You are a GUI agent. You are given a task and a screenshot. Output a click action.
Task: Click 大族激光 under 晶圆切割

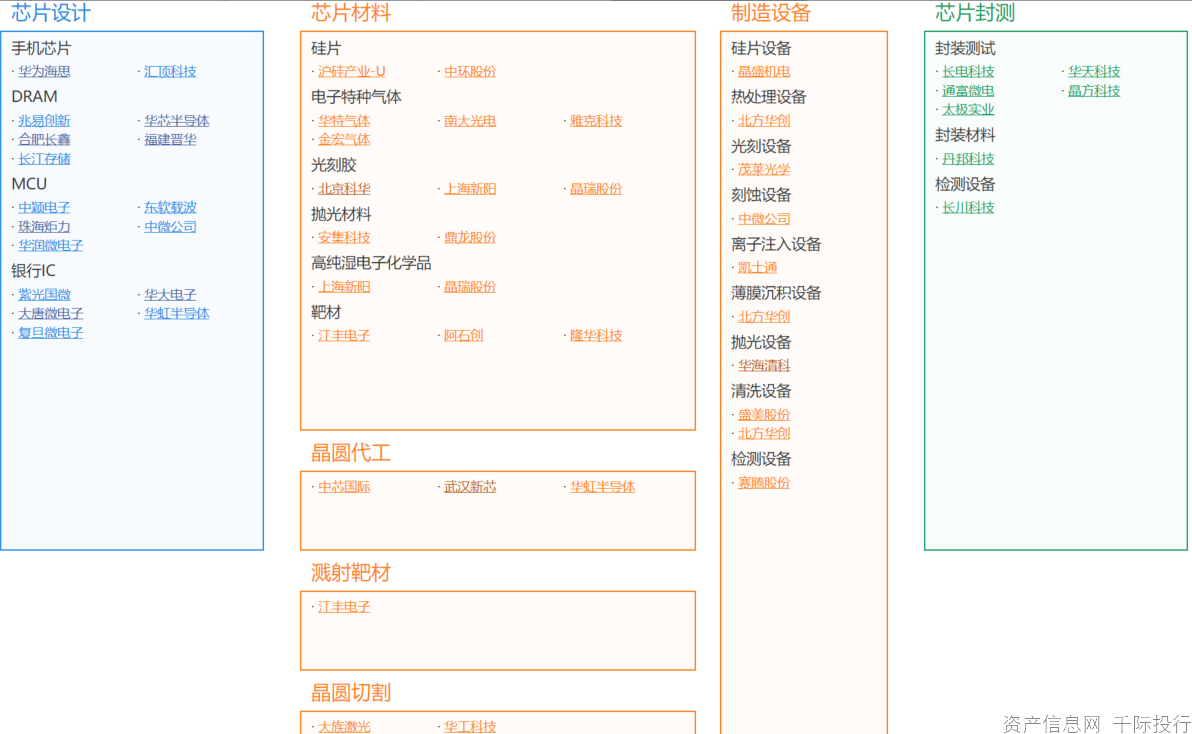click(x=344, y=727)
